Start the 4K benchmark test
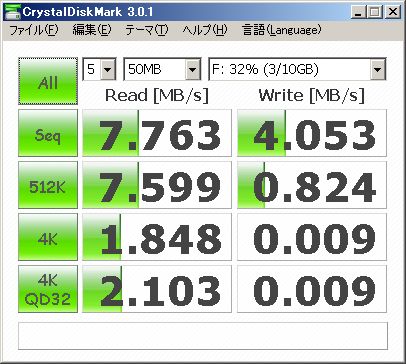The height and width of the screenshot is (364, 406). (48, 237)
